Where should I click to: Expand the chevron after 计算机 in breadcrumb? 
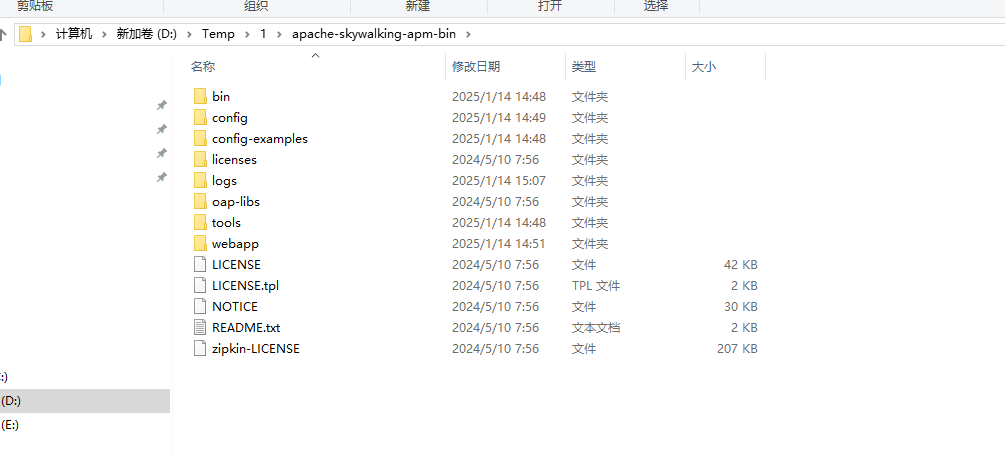pyautogui.click(x=103, y=34)
